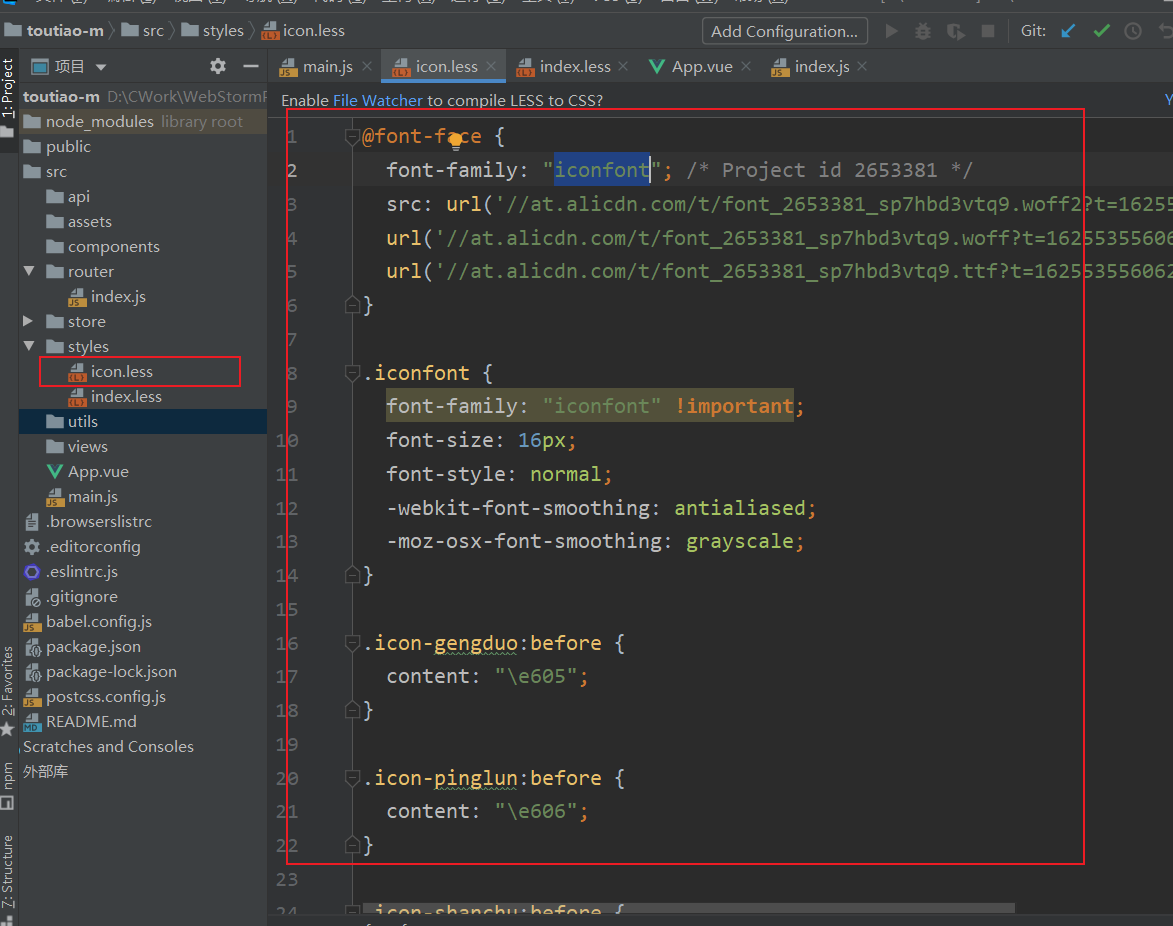Open the 1: Project side tab
This screenshot has width=1173, height=926.
click(x=7, y=88)
